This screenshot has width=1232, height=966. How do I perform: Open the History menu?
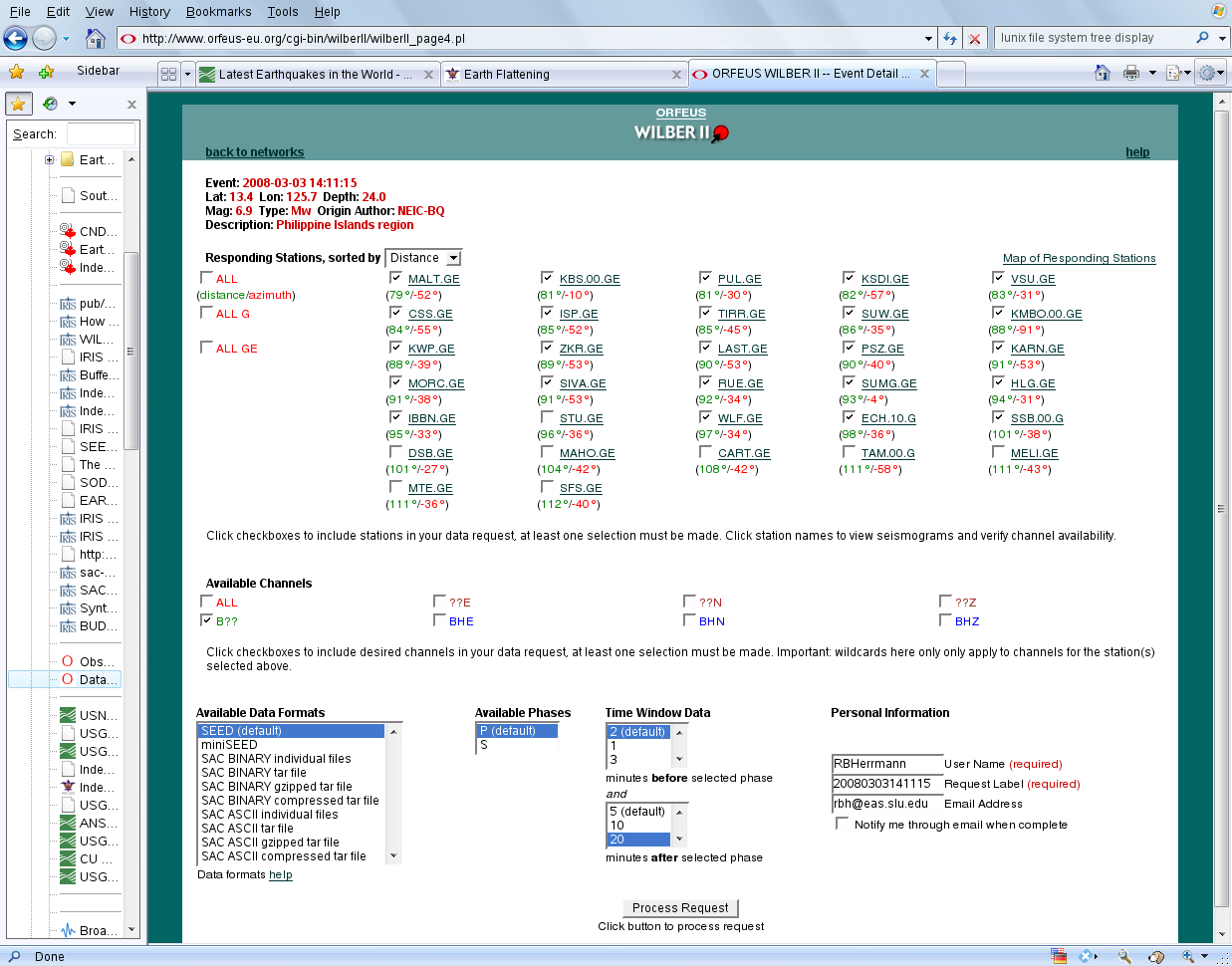[149, 11]
